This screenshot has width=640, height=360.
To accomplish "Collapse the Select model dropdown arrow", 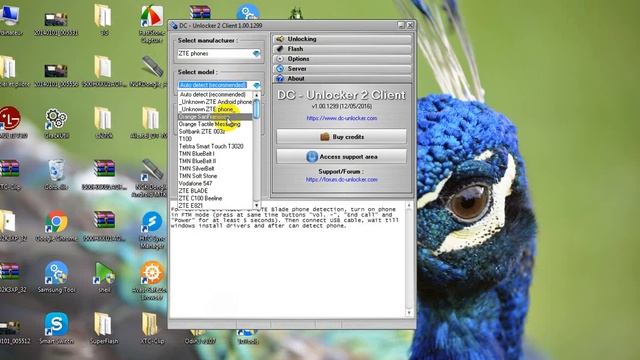I will 256,85.
